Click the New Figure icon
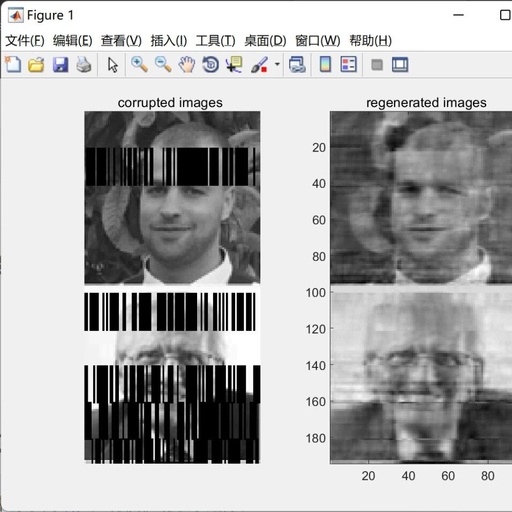 pos(13,64)
